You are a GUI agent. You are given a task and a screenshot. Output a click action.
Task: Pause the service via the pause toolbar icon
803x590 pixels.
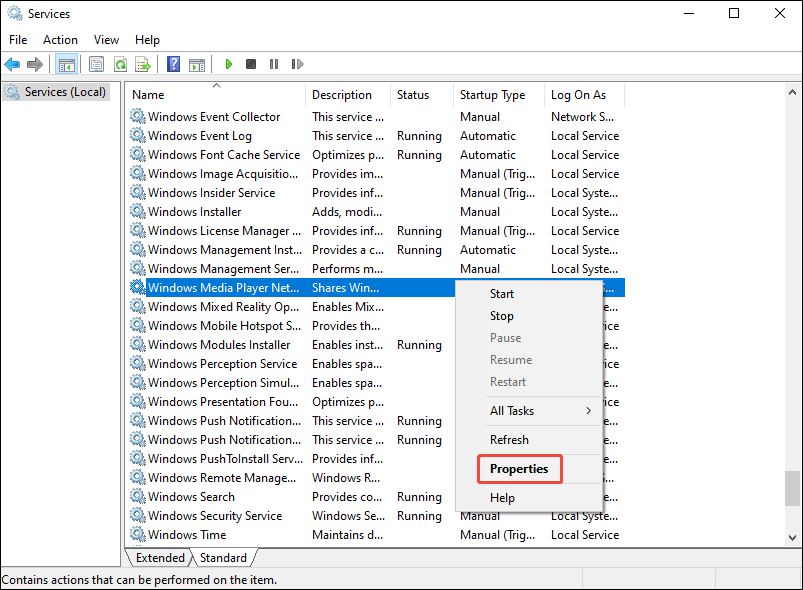coord(275,64)
